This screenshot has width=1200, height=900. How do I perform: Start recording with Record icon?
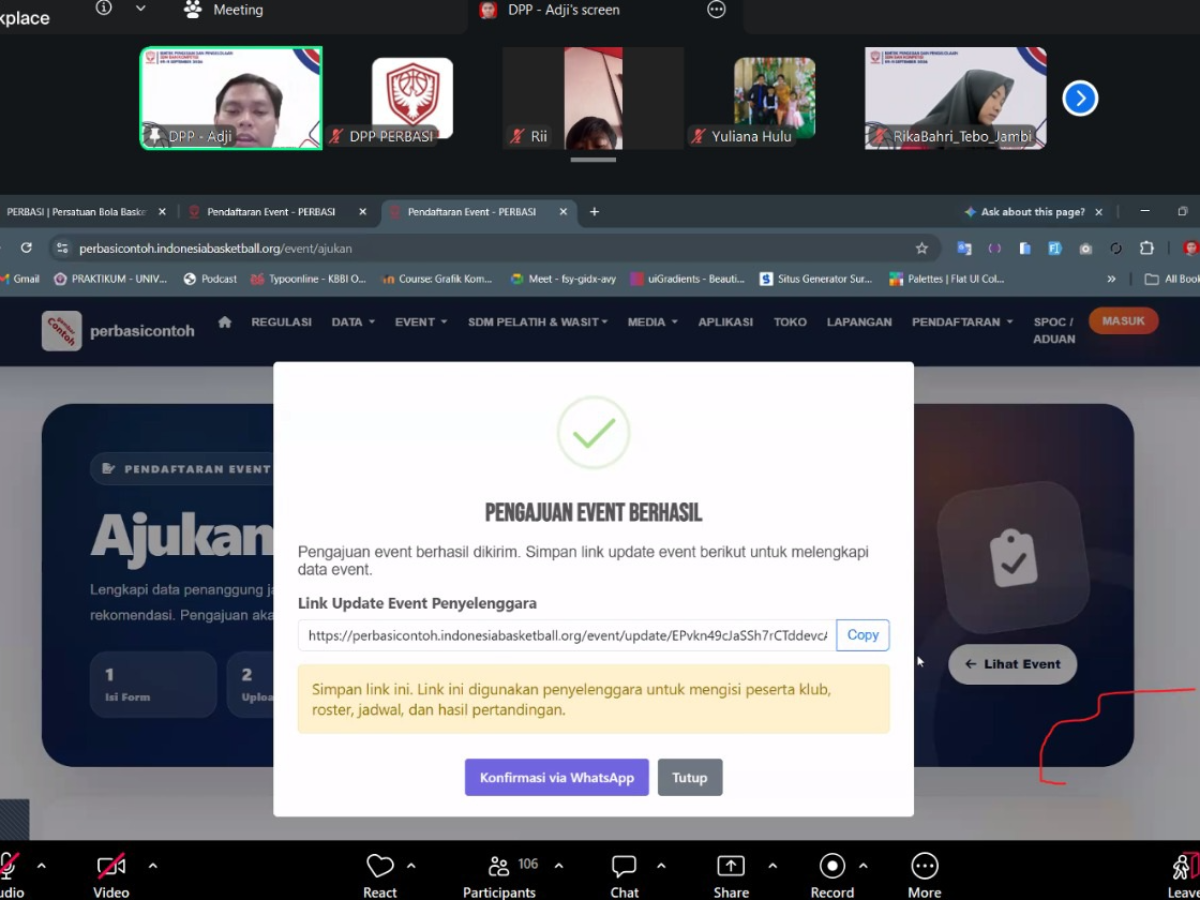click(x=832, y=866)
